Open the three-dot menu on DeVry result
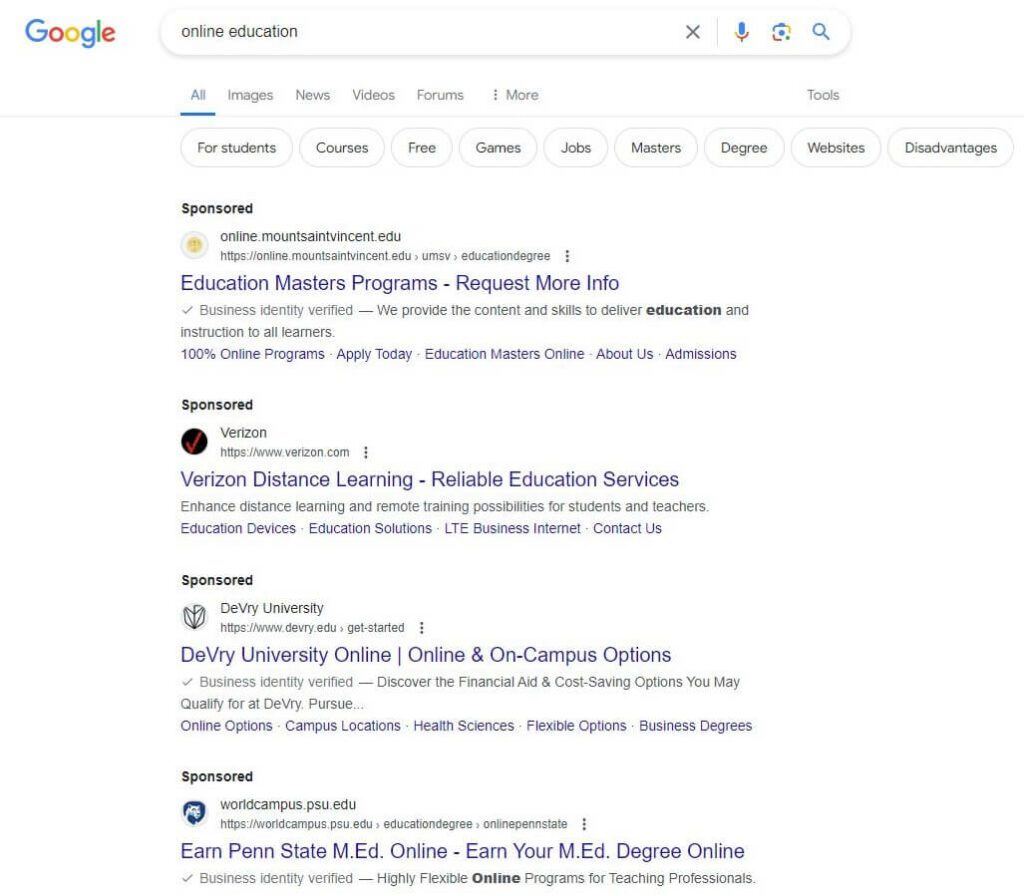Viewport: 1024px width, 895px height. 421,628
